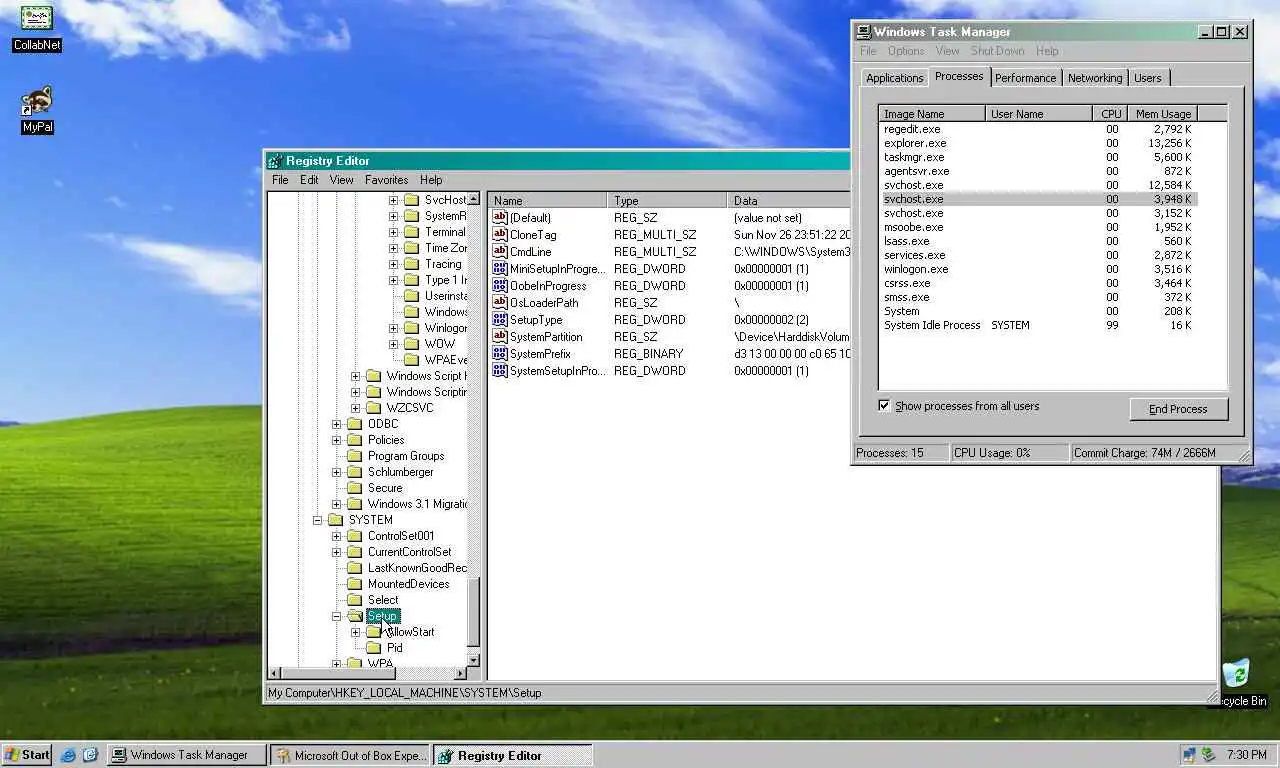
Task: Click the folder icon of Pid key
Action: (x=373, y=648)
